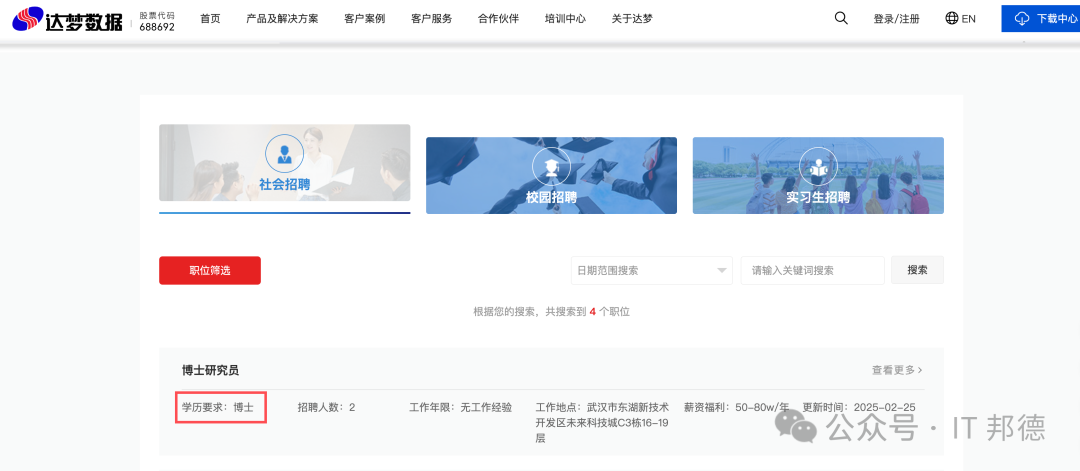Click 工作年限：无工作经验 text

461,408
